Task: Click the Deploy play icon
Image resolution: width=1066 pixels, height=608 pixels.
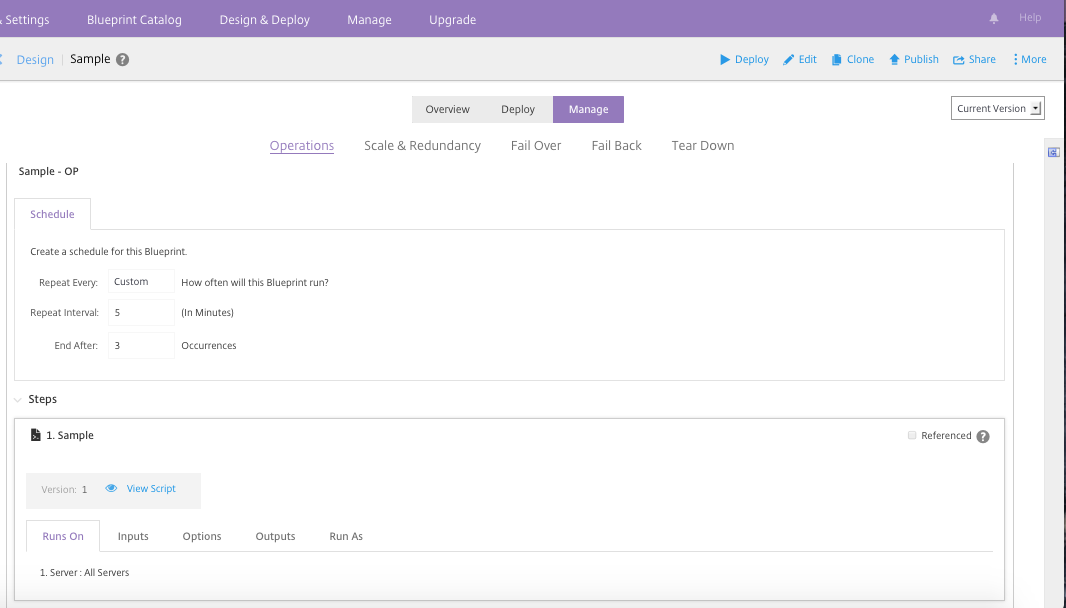Action: [725, 60]
